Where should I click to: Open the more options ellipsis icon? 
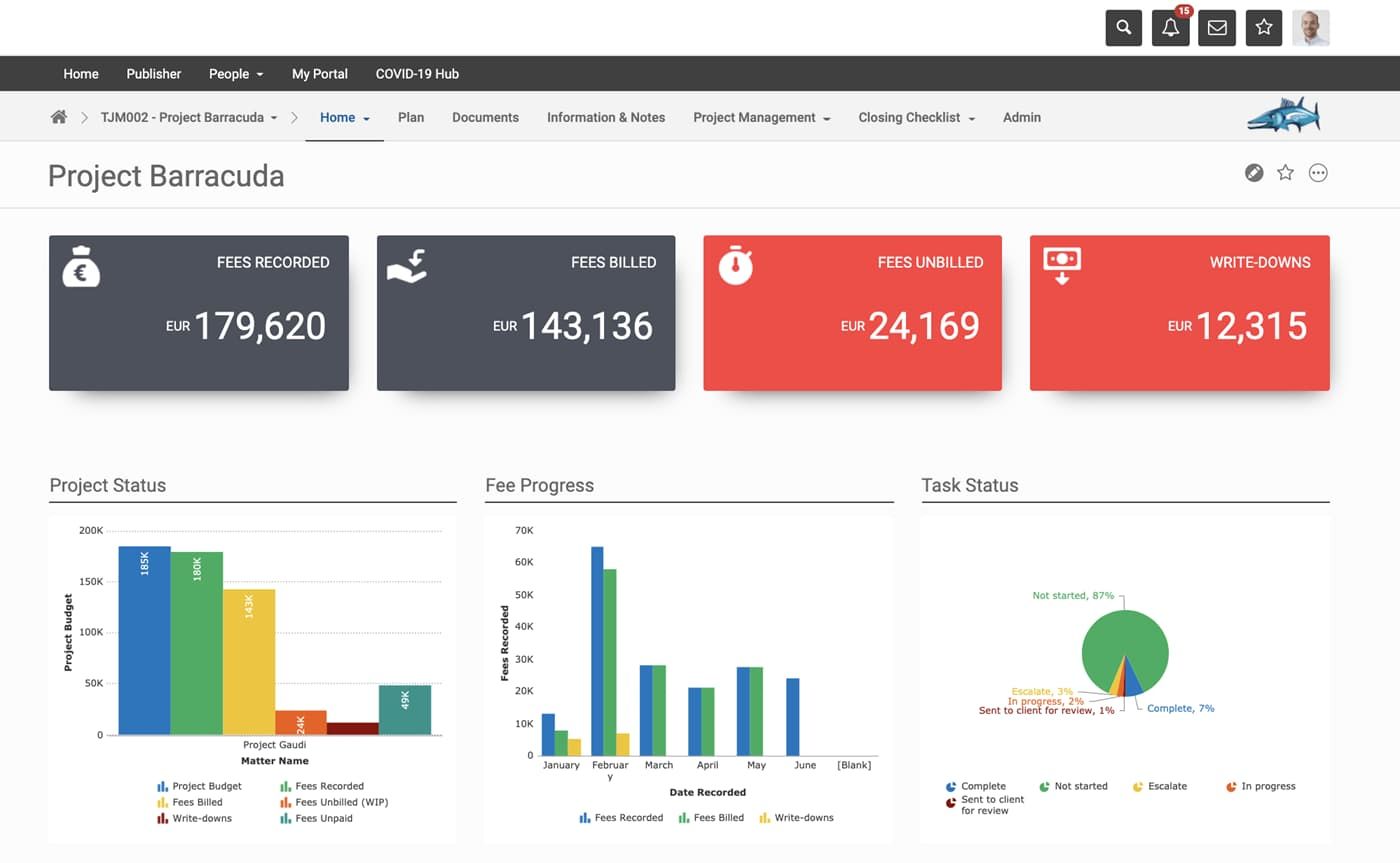point(1318,173)
